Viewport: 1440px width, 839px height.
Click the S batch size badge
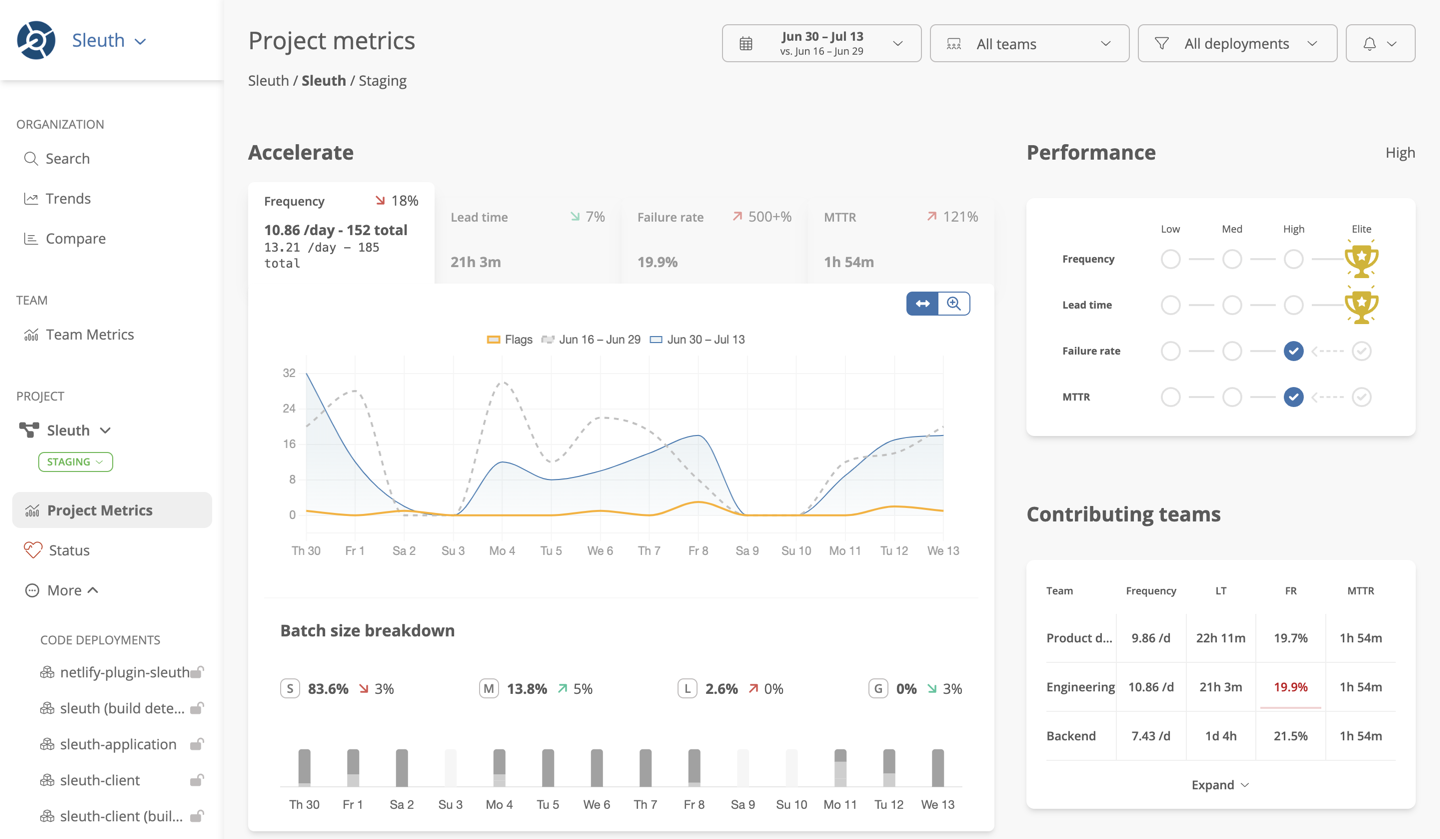click(290, 689)
